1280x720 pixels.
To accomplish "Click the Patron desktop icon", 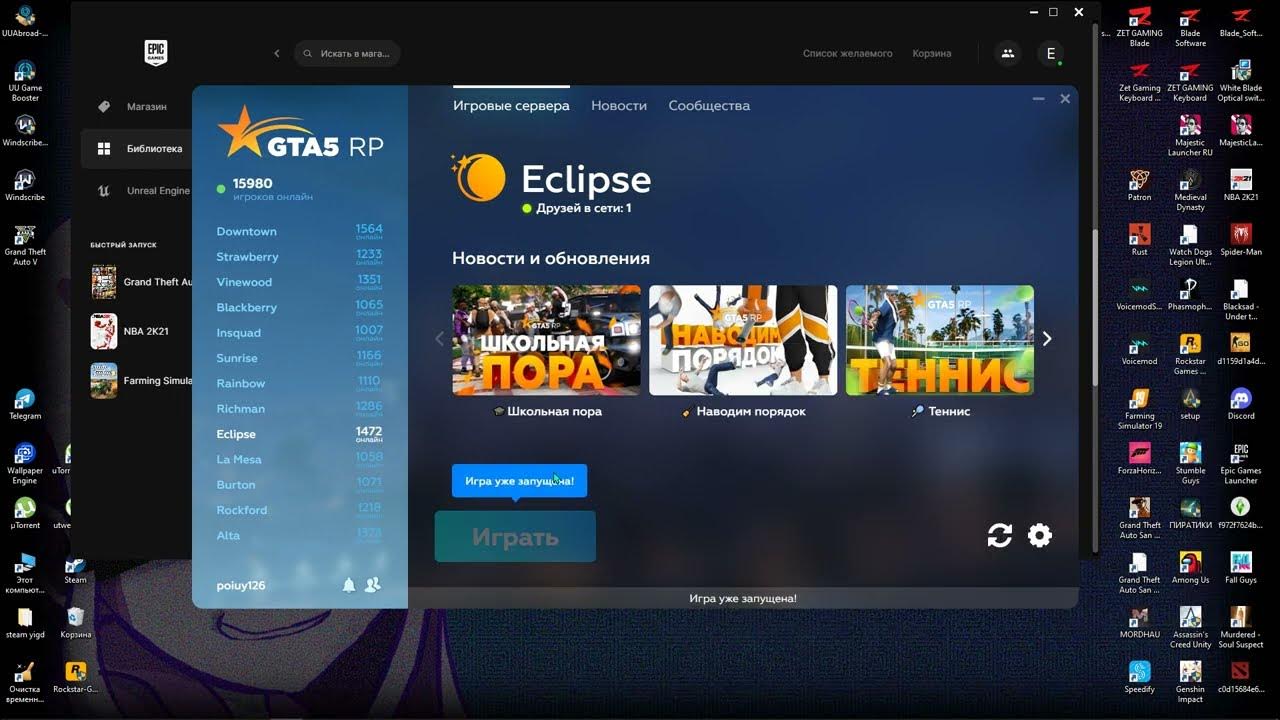I will [1139, 185].
